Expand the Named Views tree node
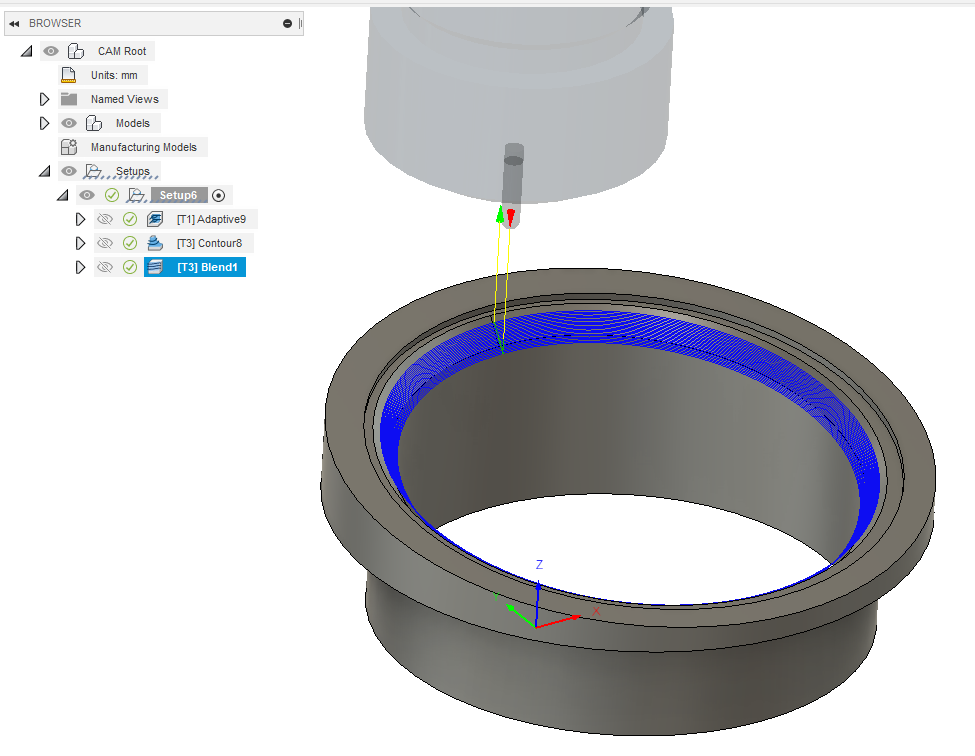The height and width of the screenshot is (756, 975). tap(44, 98)
